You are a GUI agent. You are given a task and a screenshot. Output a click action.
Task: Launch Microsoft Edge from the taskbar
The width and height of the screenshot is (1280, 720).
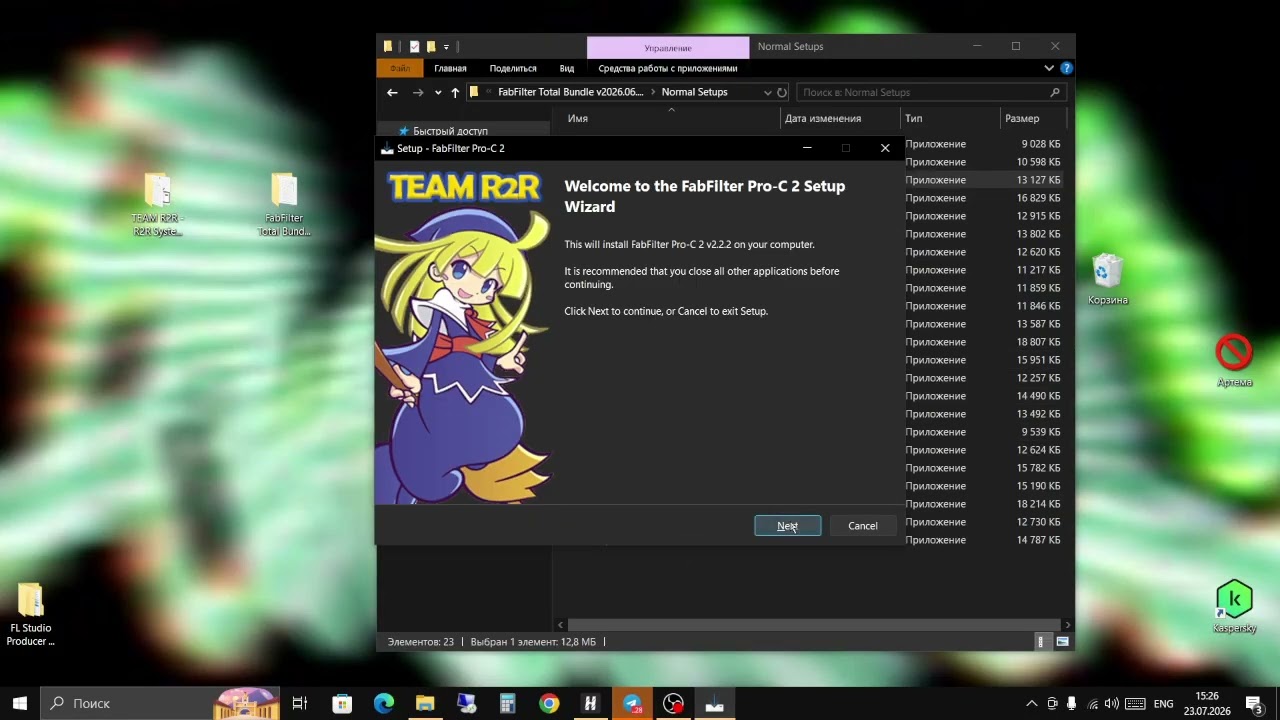pos(384,703)
